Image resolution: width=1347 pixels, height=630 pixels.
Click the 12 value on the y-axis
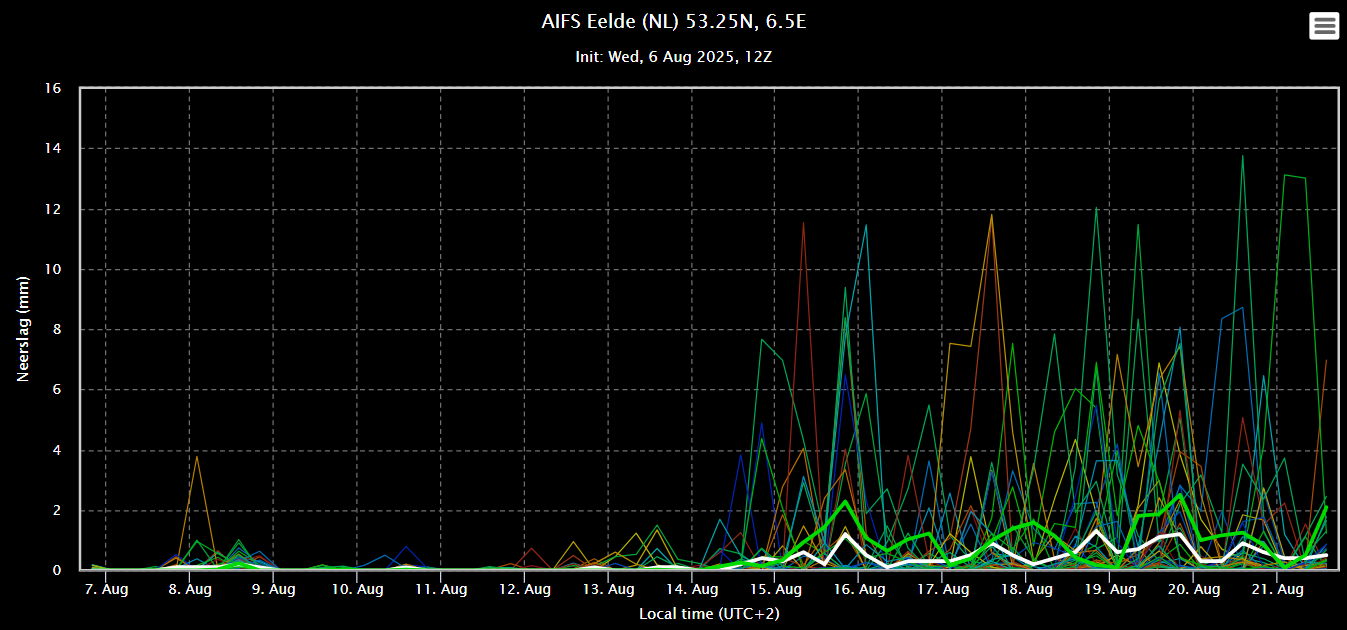(x=54, y=210)
